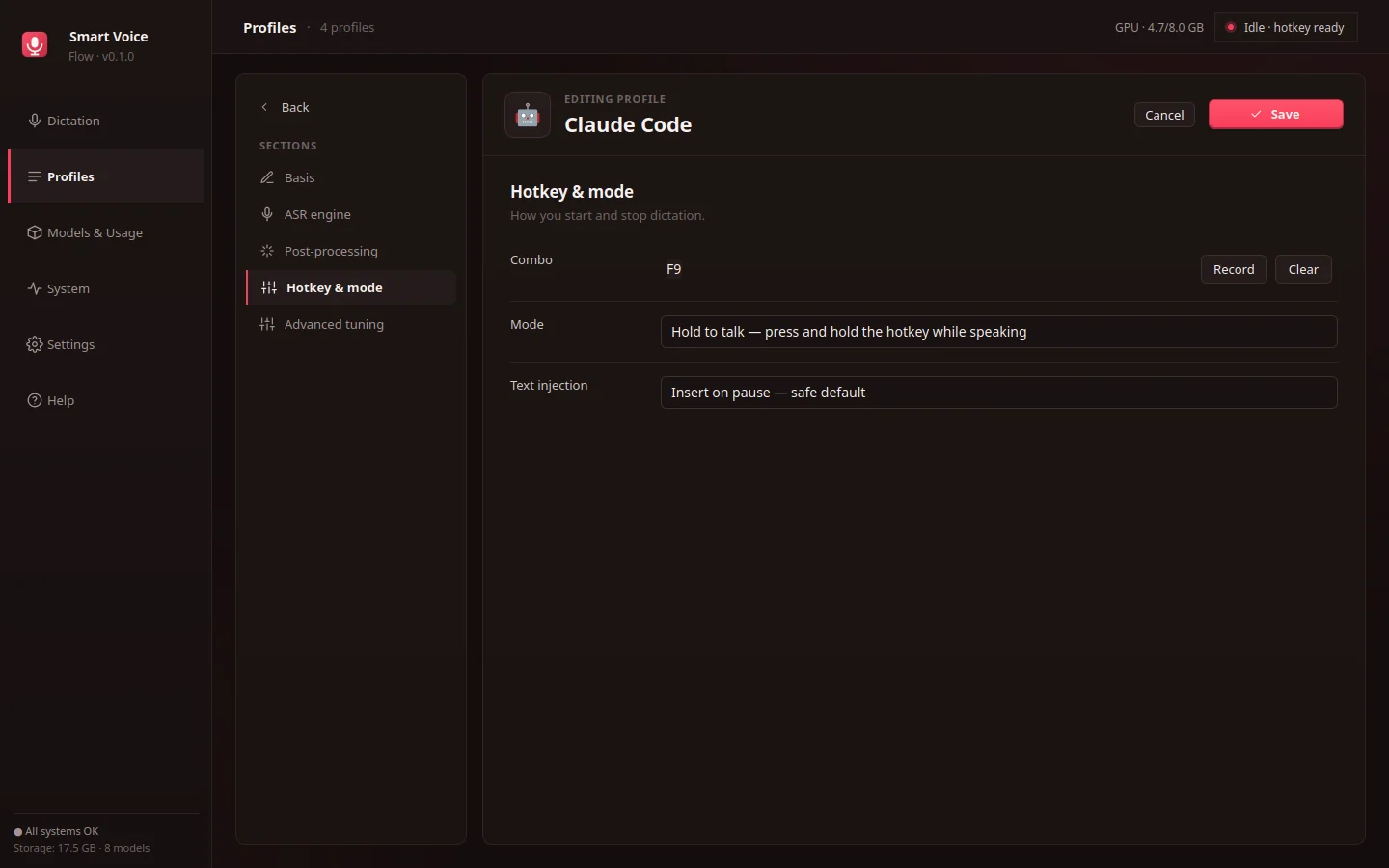Click the checkmark icon in Save
Image resolution: width=1389 pixels, height=868 pixels.
click(x=1256, y=114)
